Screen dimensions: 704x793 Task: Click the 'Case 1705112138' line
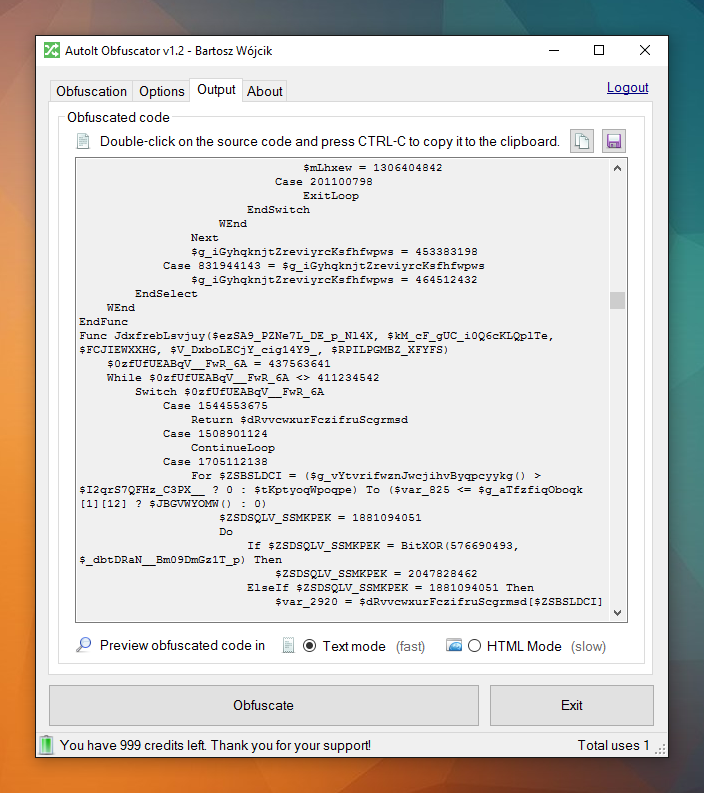click(215, 462)
